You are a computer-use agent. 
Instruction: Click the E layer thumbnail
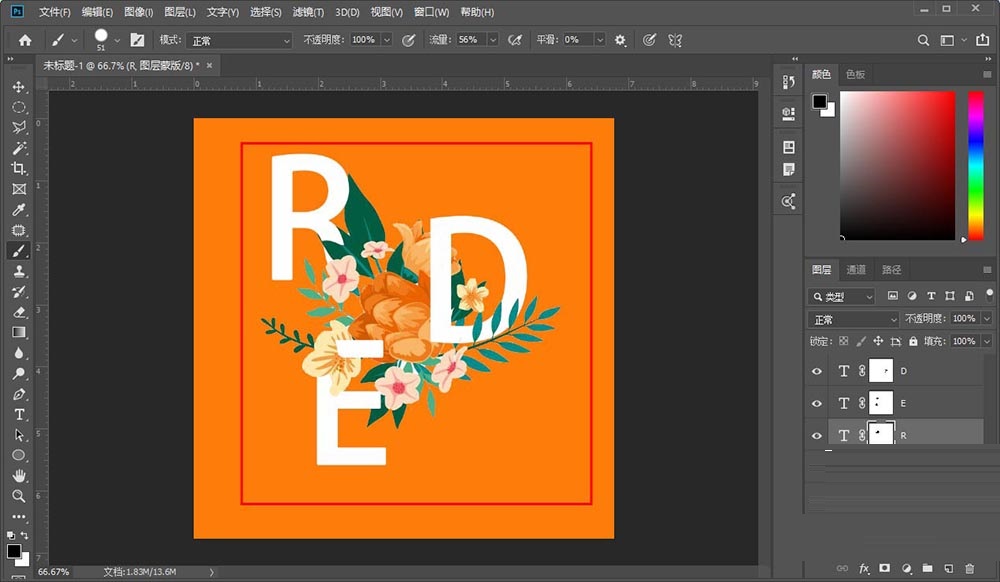point(879,402)
